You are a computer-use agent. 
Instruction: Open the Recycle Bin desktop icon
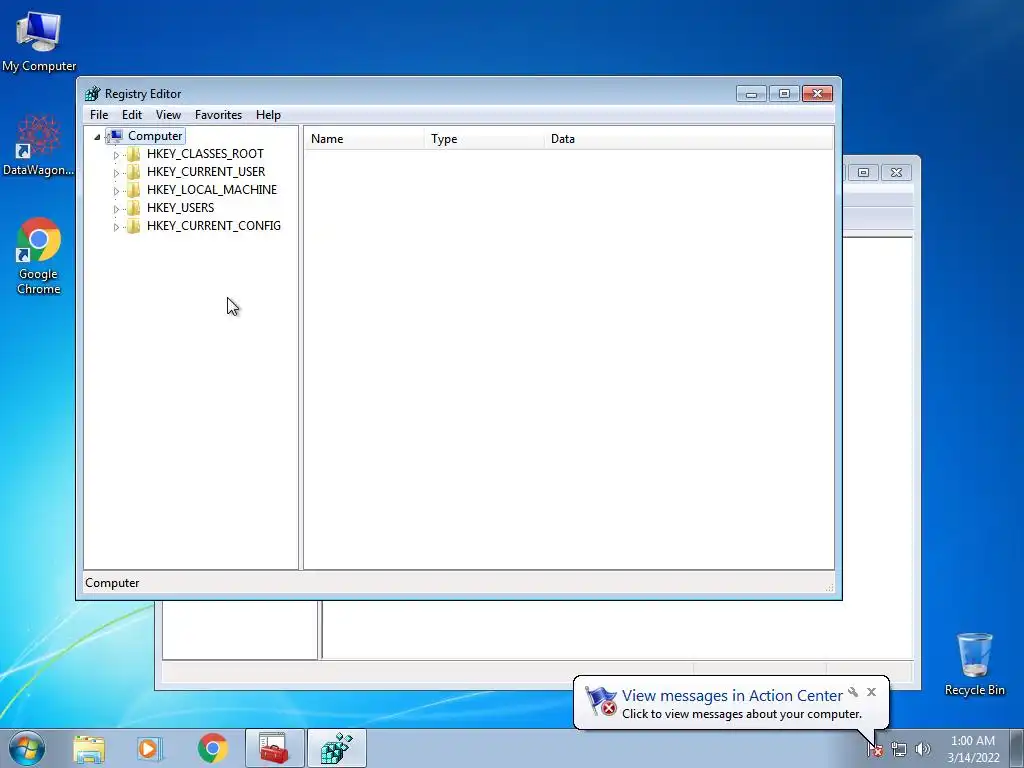974,664
